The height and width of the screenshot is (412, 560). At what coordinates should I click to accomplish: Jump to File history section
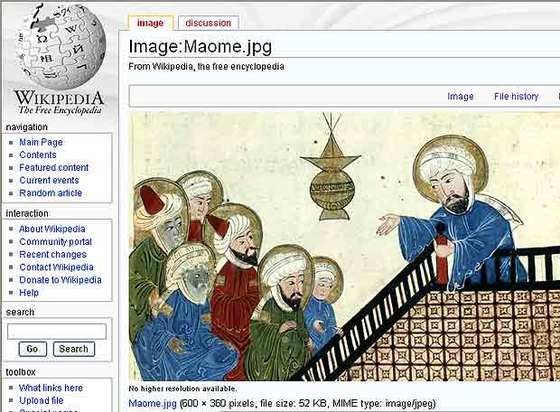coord(516,96)
